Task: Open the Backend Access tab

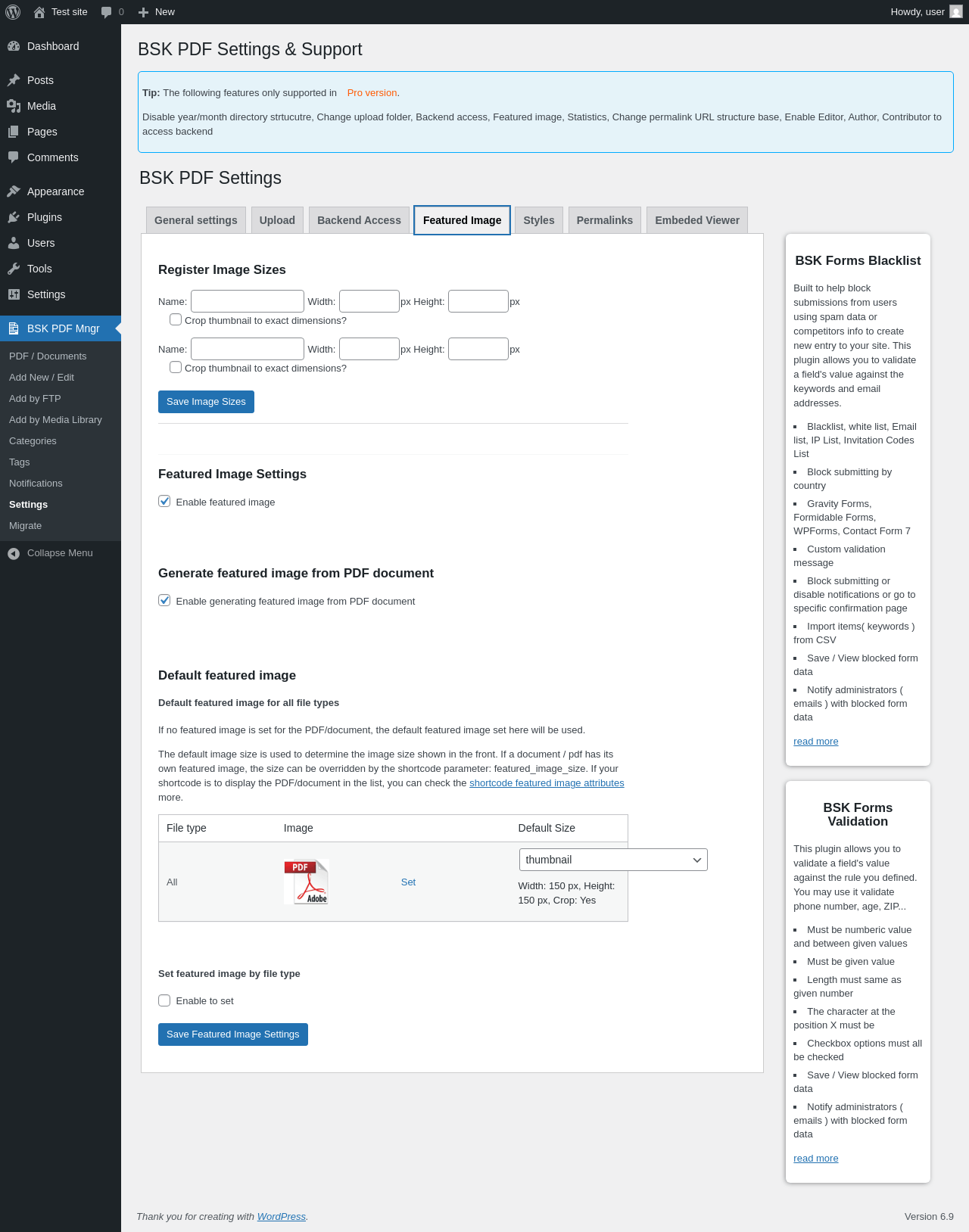Action: click(x=359, y=220)
